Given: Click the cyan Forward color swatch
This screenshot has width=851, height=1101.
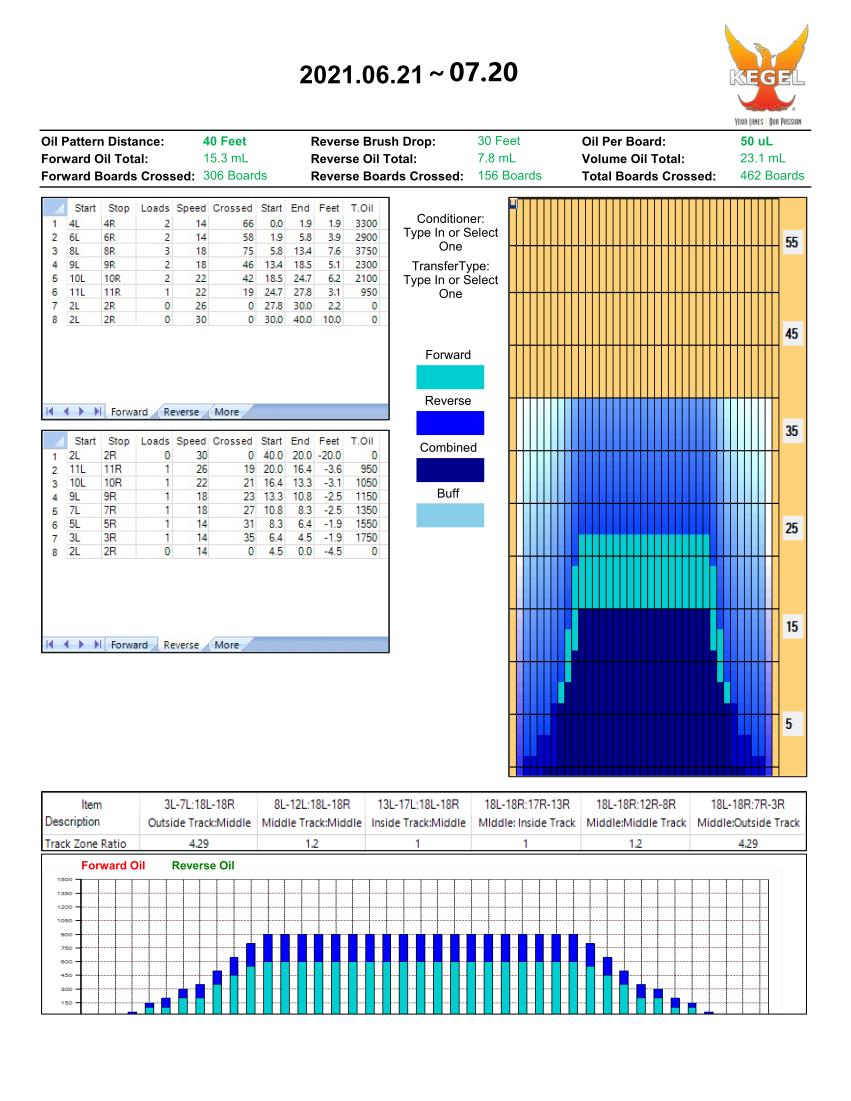Looking at the screenshot, I should (x=450, y=377).
